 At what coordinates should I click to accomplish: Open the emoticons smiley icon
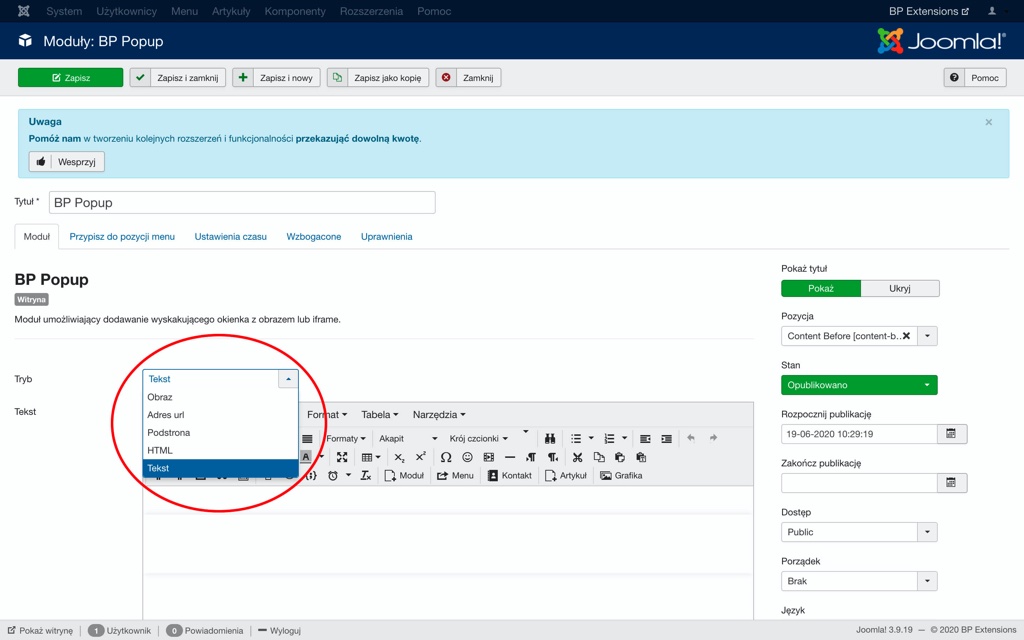pyautogui.click(x=467, y=457)
